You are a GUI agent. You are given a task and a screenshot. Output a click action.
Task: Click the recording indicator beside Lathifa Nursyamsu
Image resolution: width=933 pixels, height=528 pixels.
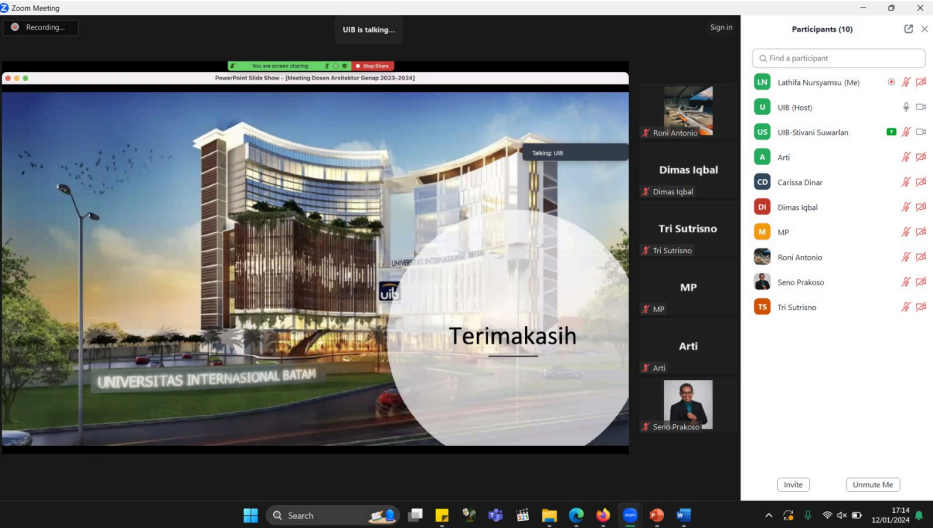click(x=891, y=82)
